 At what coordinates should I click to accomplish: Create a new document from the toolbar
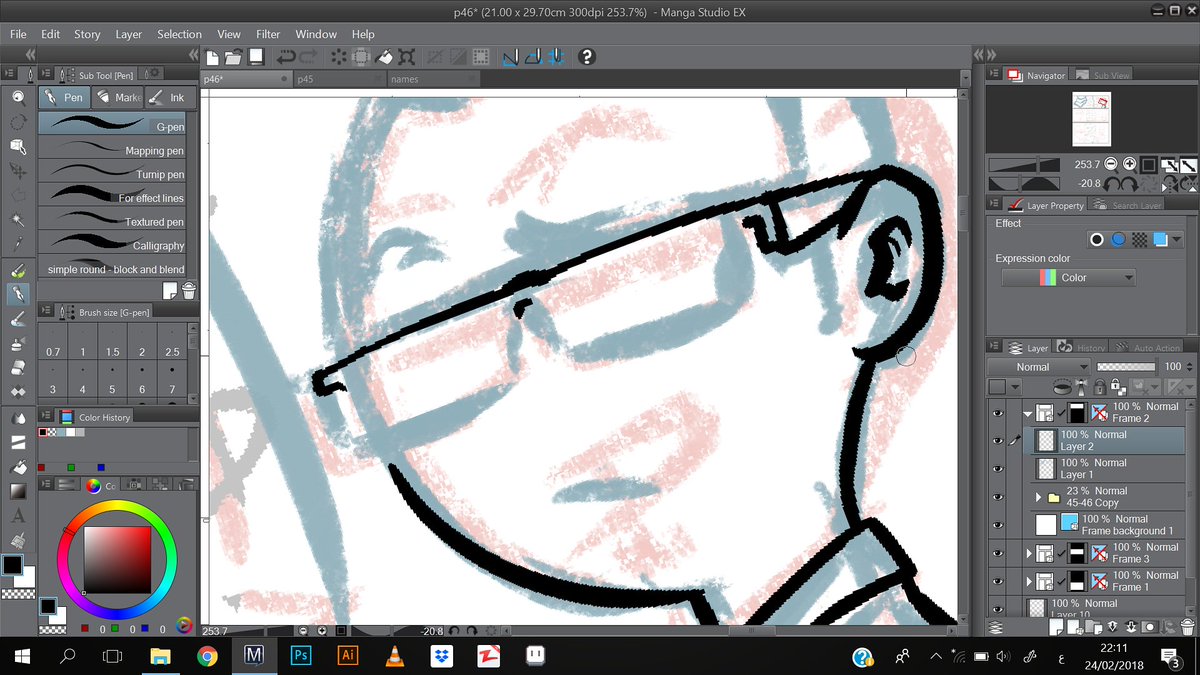tap(212, 57)
